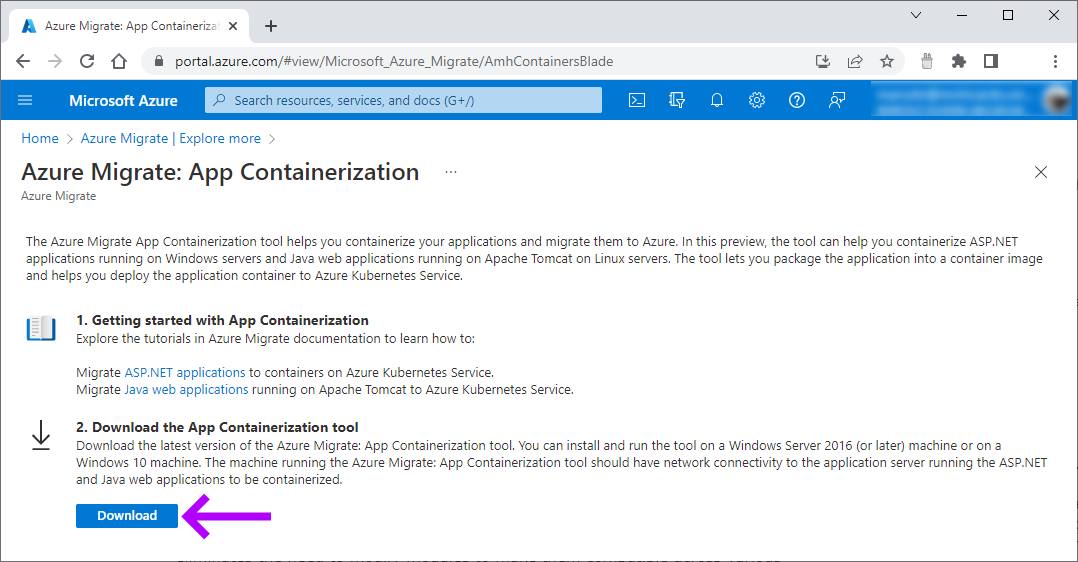Go forward using browser forward arrow

pos(55,61)
